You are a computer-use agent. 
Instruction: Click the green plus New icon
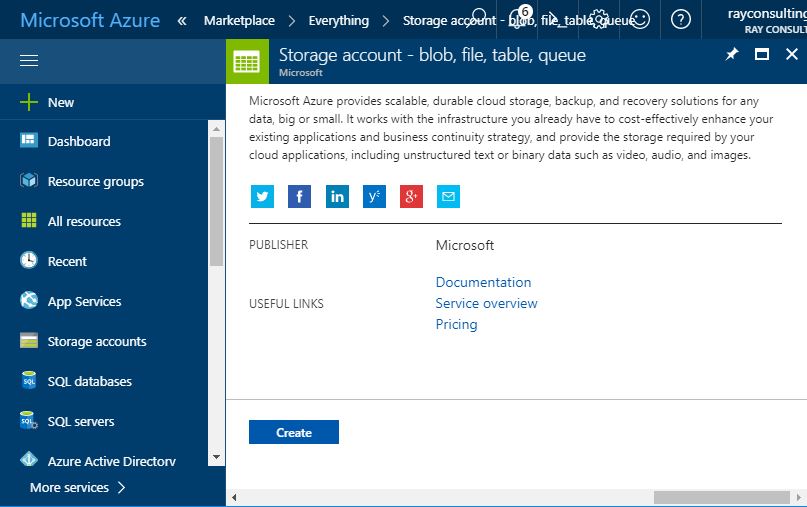[x=29, y=102]
